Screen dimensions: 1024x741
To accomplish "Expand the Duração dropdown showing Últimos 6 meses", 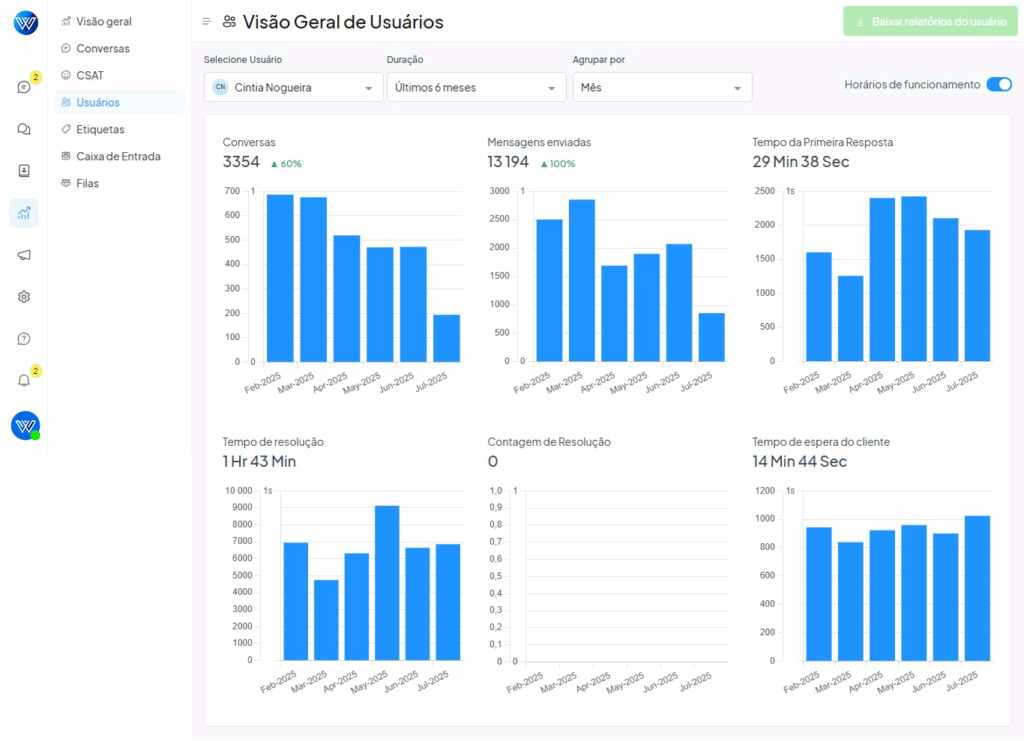I will 476,88.
